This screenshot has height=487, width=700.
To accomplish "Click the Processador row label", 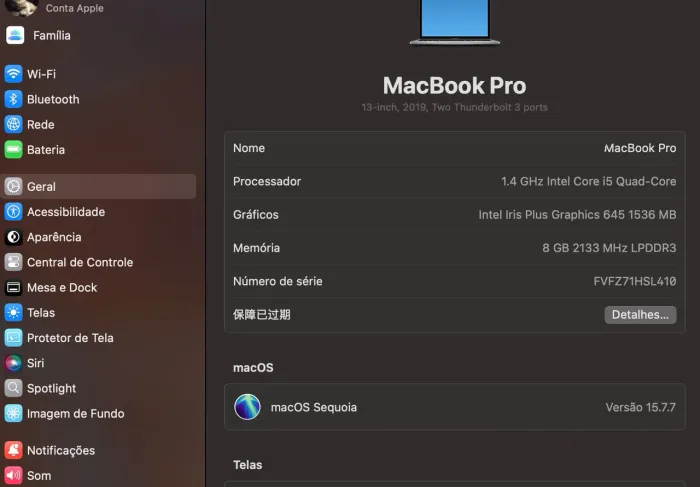I will [x=267, y=181].
